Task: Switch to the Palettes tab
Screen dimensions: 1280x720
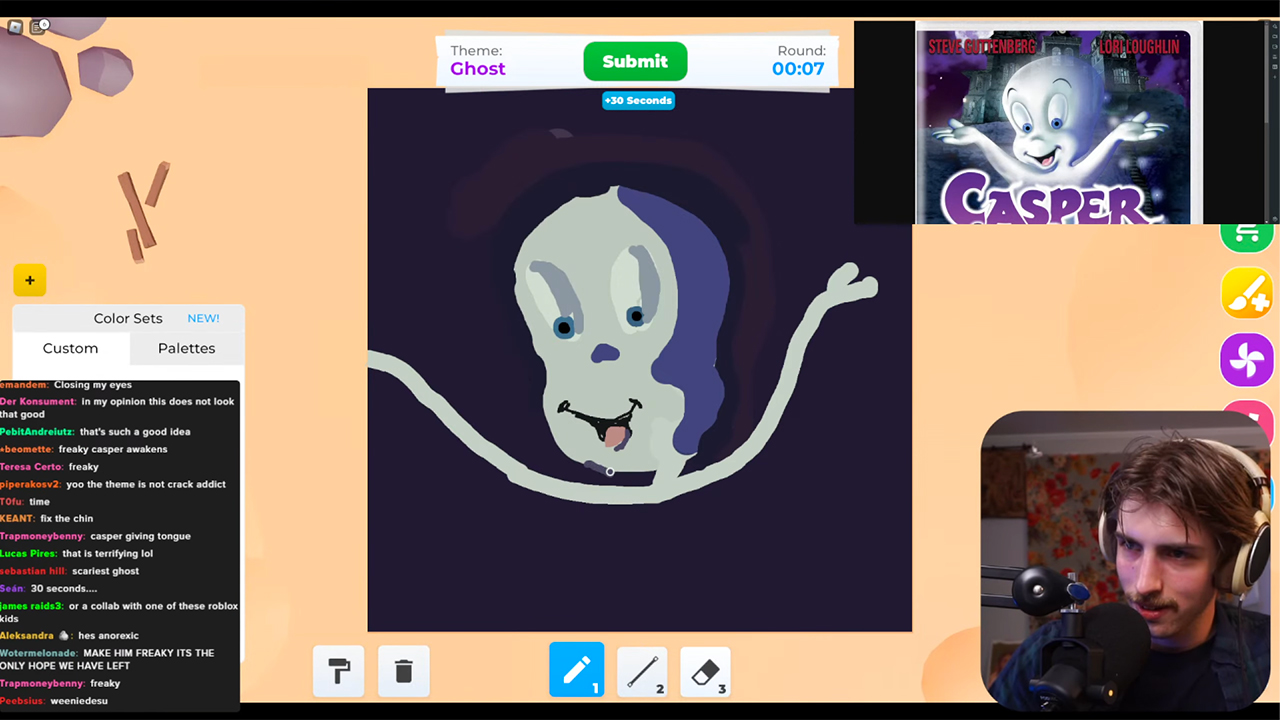Action: point(186,348)
